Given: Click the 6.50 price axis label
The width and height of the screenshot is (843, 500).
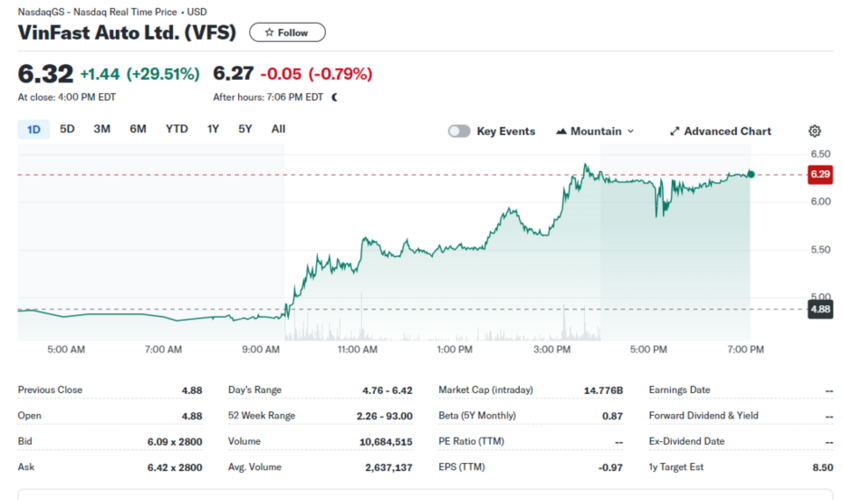Looking at the screenshot, I should click(x=821, y=154).
